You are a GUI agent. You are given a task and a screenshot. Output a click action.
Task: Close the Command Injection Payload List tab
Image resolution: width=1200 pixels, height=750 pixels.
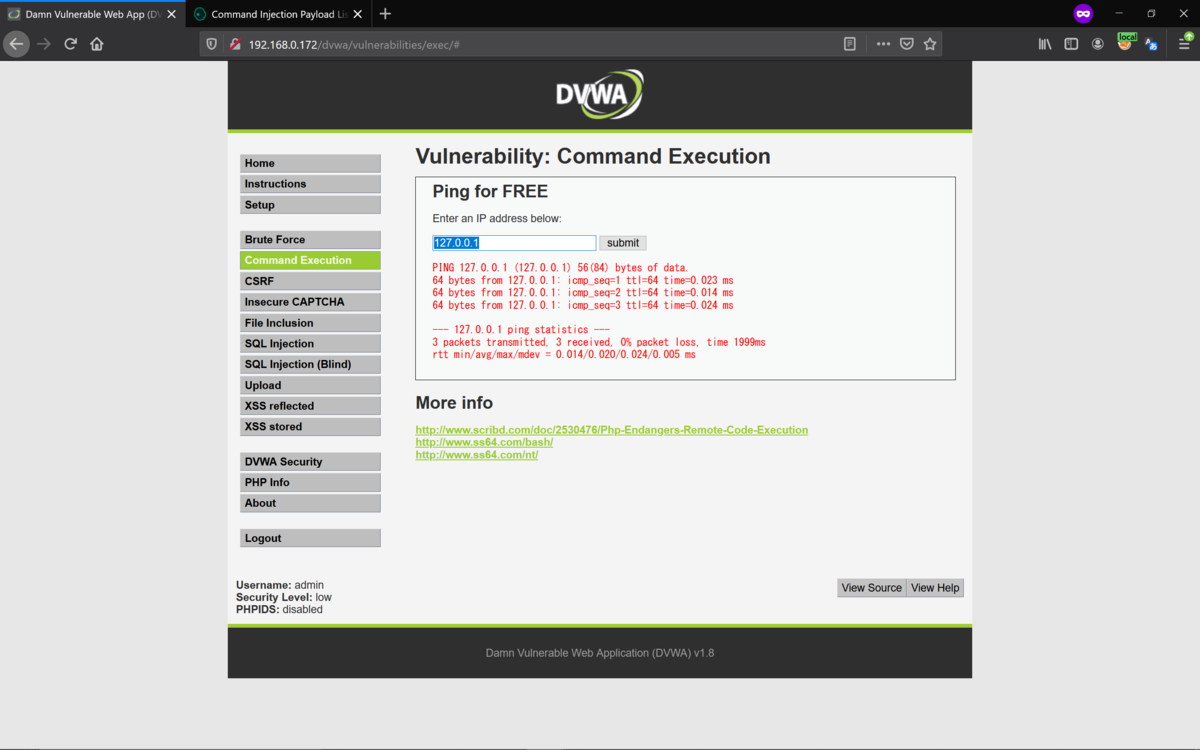point(358,14)
